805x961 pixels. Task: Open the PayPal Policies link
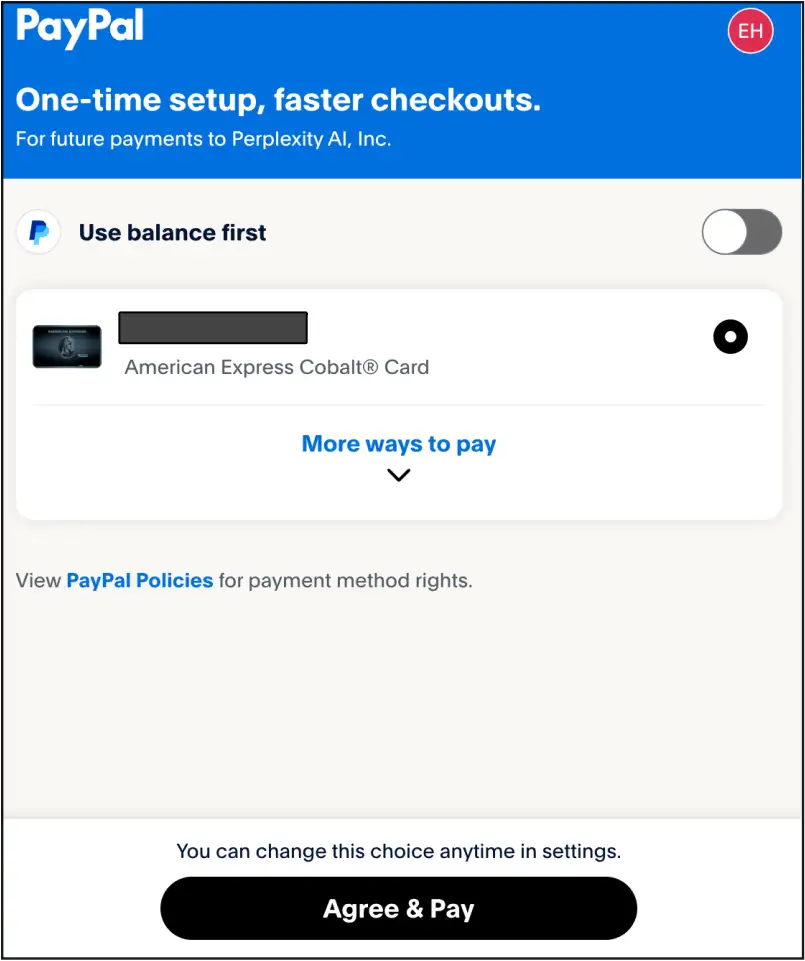point(140,580)
